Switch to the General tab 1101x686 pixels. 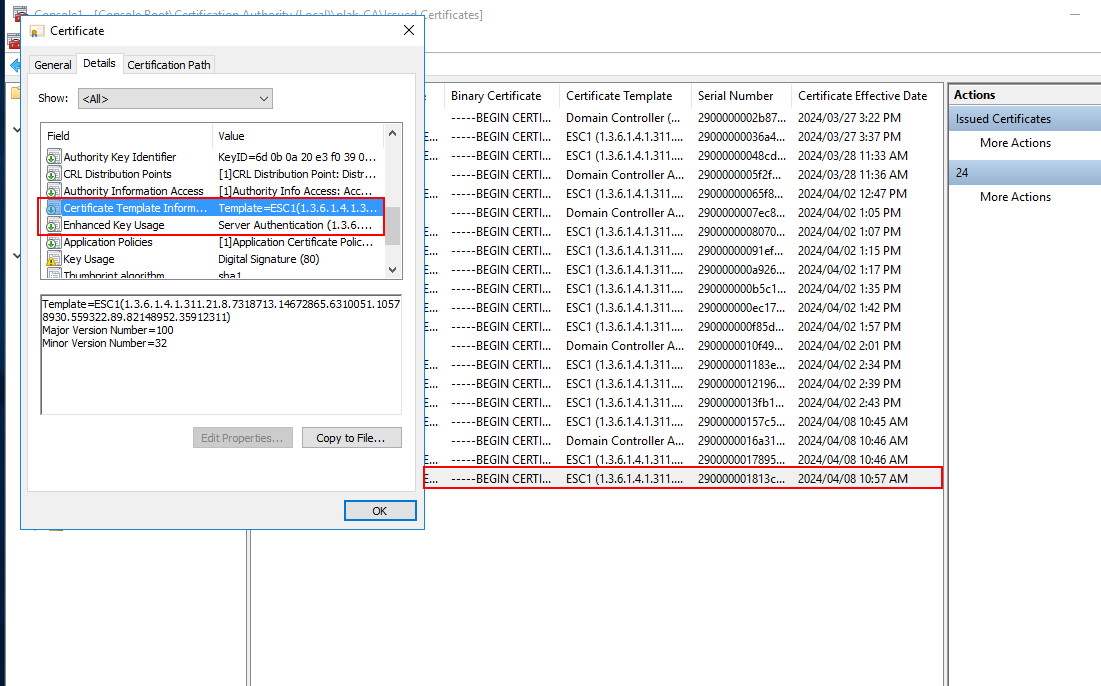coord(53,65)
